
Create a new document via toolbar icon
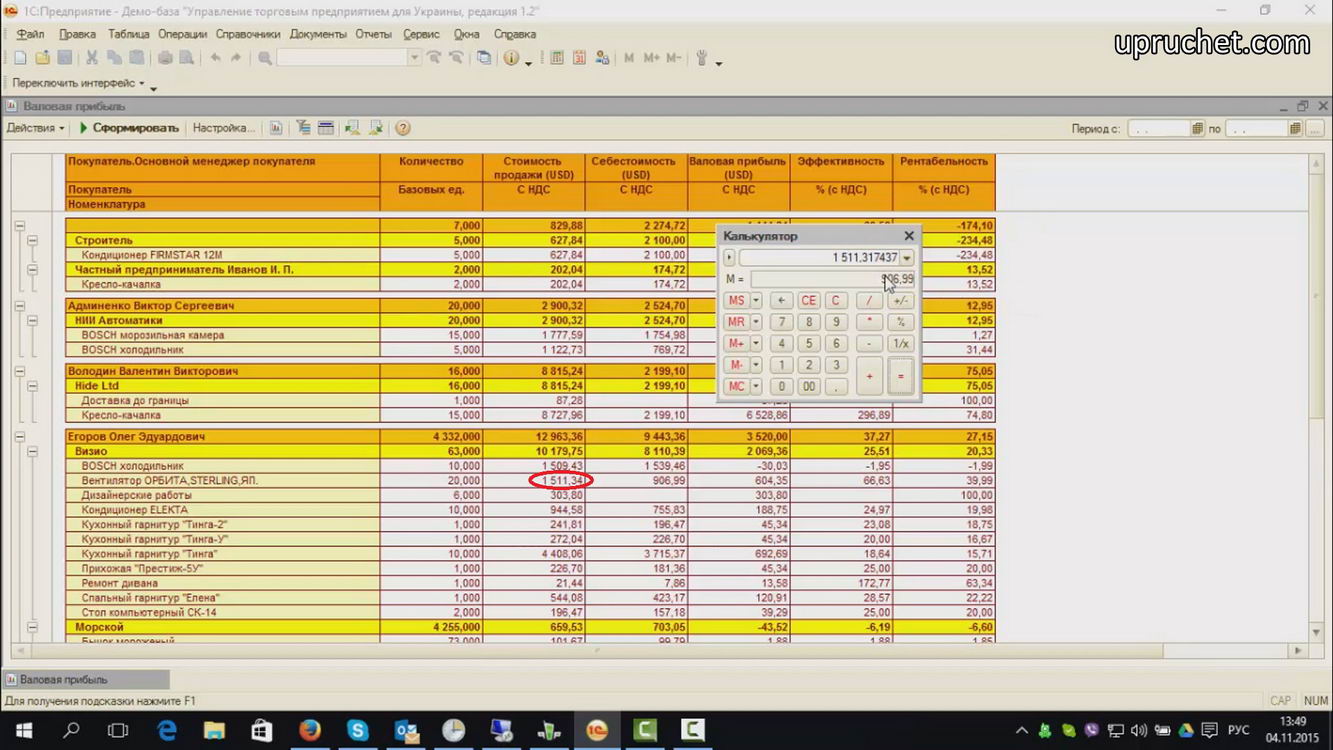pos(20,58)
